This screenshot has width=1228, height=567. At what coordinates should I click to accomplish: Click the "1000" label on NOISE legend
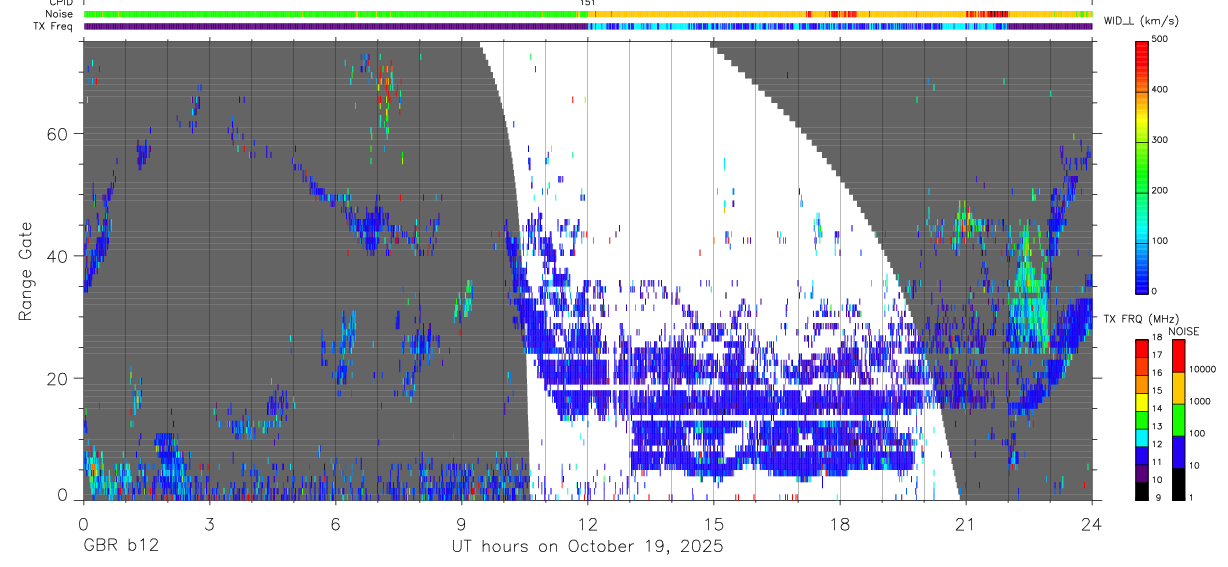(1199, 401)
